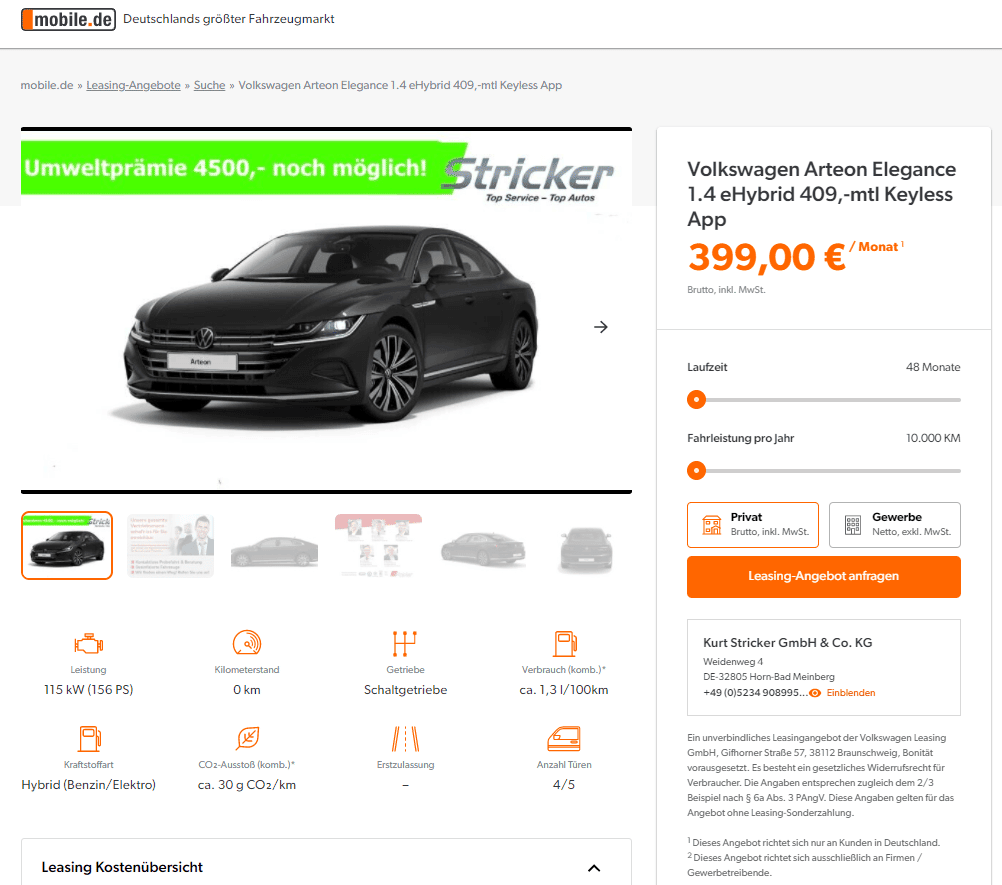Image resolution: width=1002 pixels, height=885 pixels.
Task: Collapse the Leasing Kostenübersicht section
Action: point(594,868)
